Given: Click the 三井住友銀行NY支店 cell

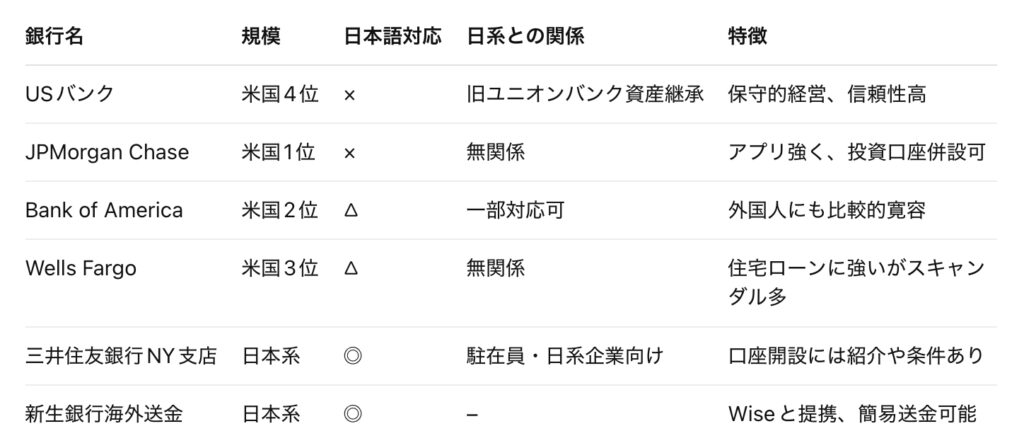Looking at the screenshot, I should [x=121, y=356].
